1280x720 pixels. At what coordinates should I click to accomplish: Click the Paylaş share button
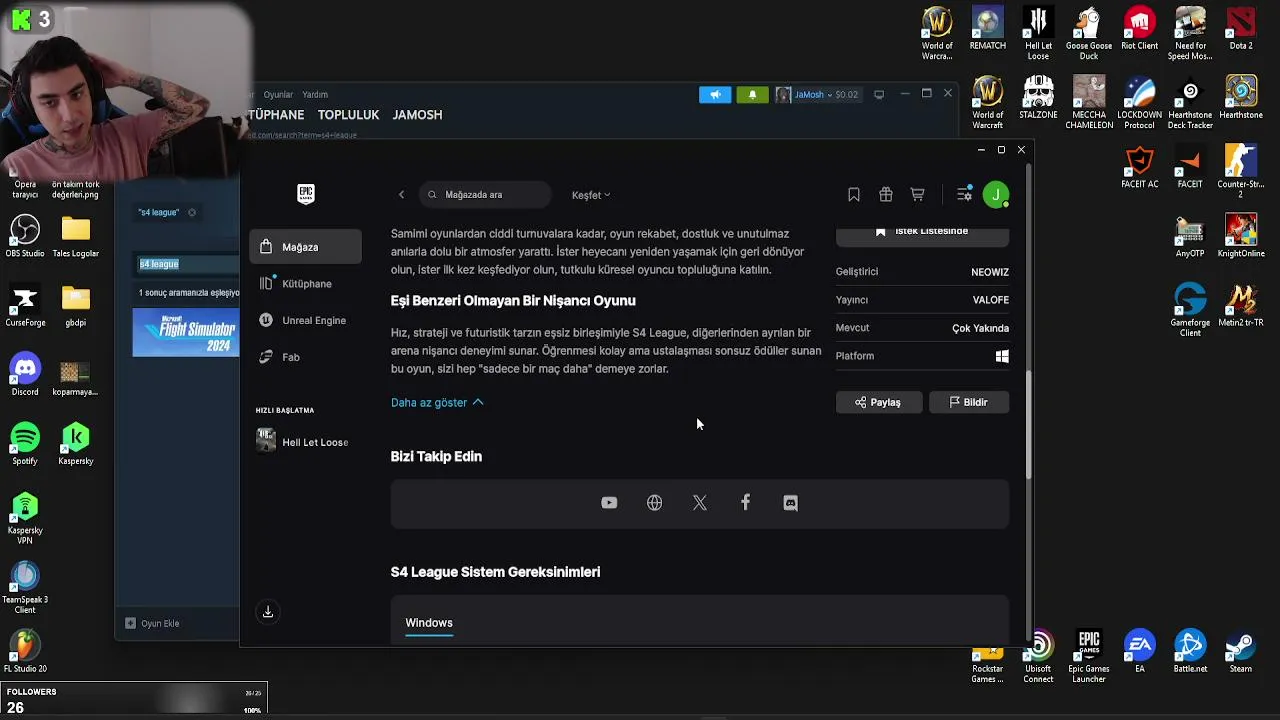(879, 402)
